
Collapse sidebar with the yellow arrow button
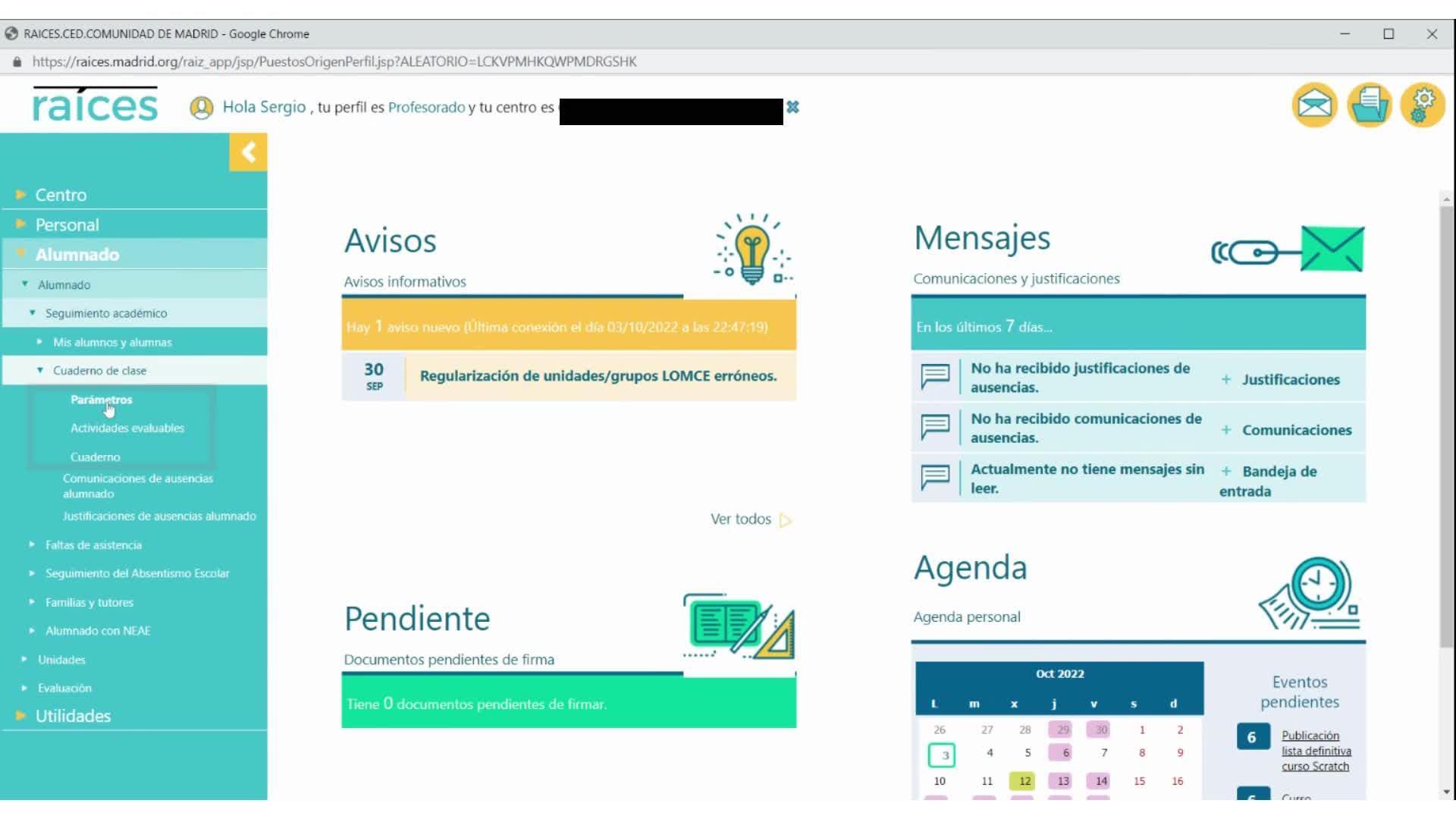point(248,152)
